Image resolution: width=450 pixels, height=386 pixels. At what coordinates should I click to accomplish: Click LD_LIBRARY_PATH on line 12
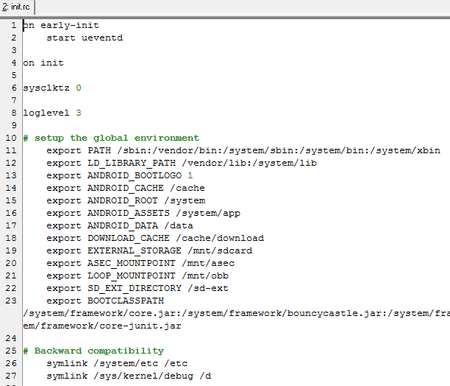[x=132, y=163]
